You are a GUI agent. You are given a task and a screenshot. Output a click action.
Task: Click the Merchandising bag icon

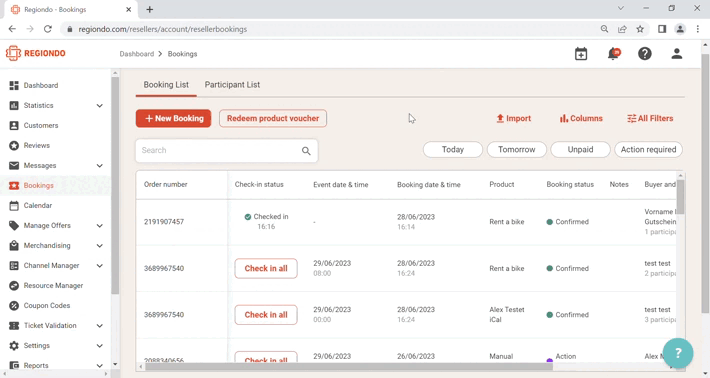click(14, 245)
